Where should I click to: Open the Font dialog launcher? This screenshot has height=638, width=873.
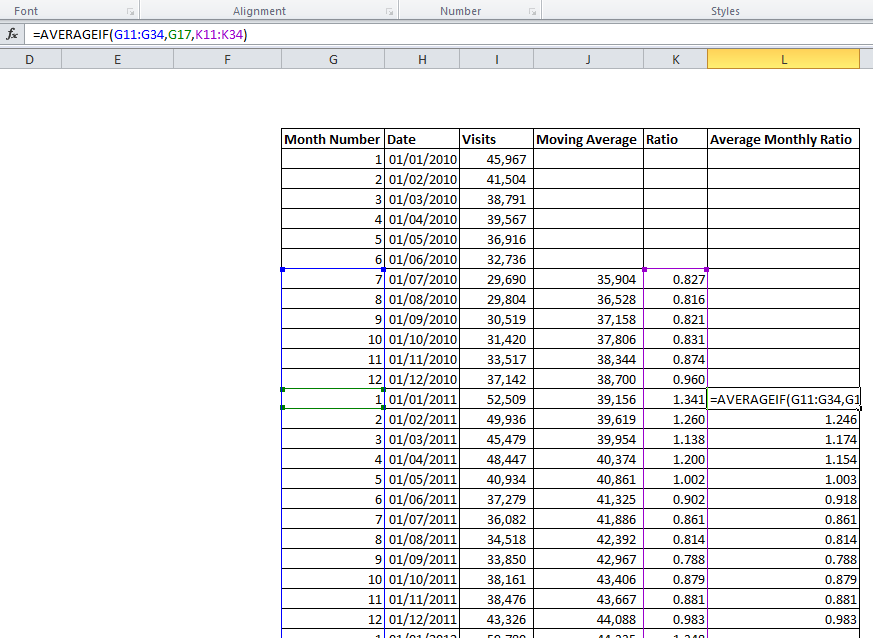tap(130, 12)
